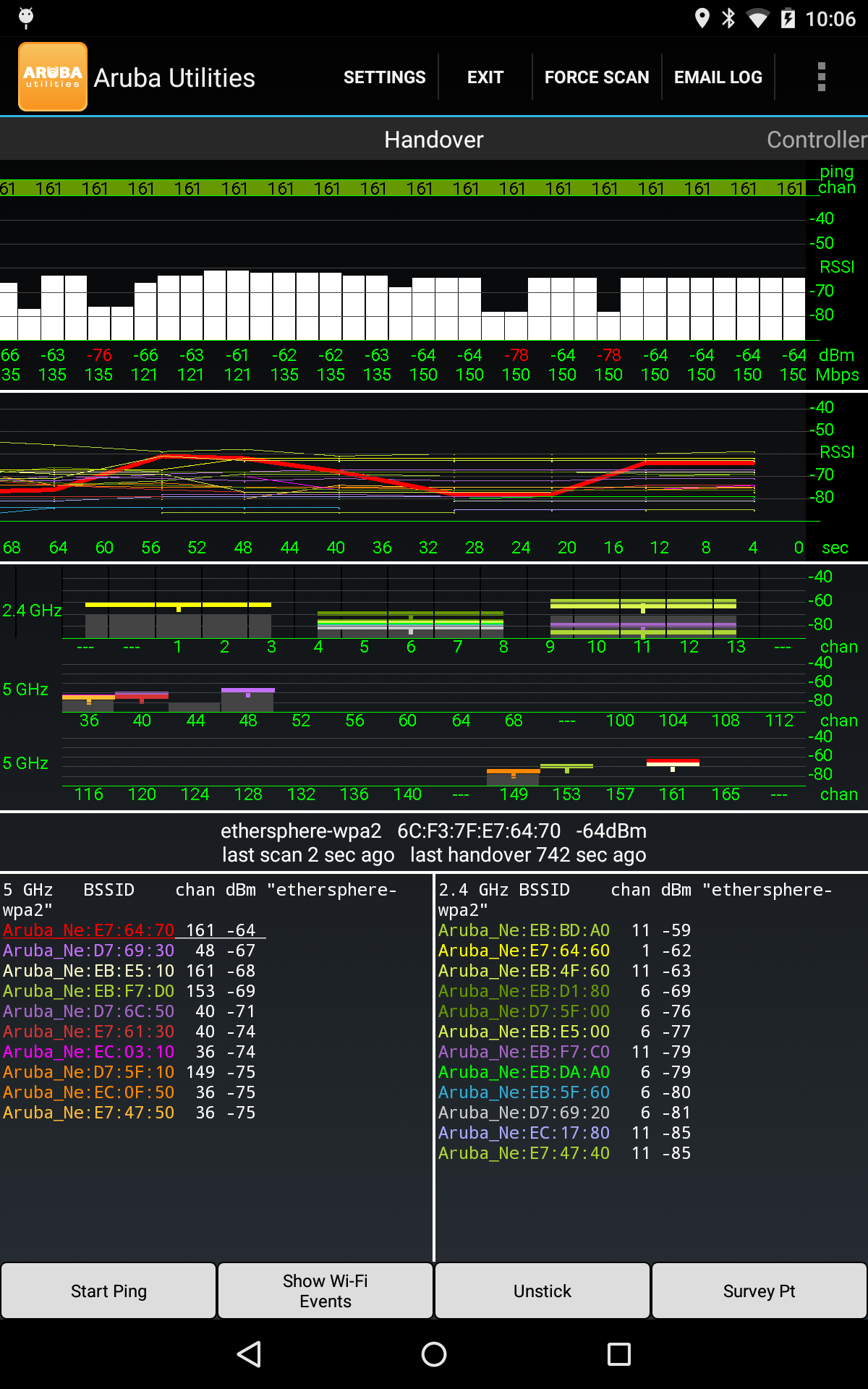
Task: Select 2.4 GHz BSSID Aruba_Ne:E7:64:60
Action: coord(565,950)
